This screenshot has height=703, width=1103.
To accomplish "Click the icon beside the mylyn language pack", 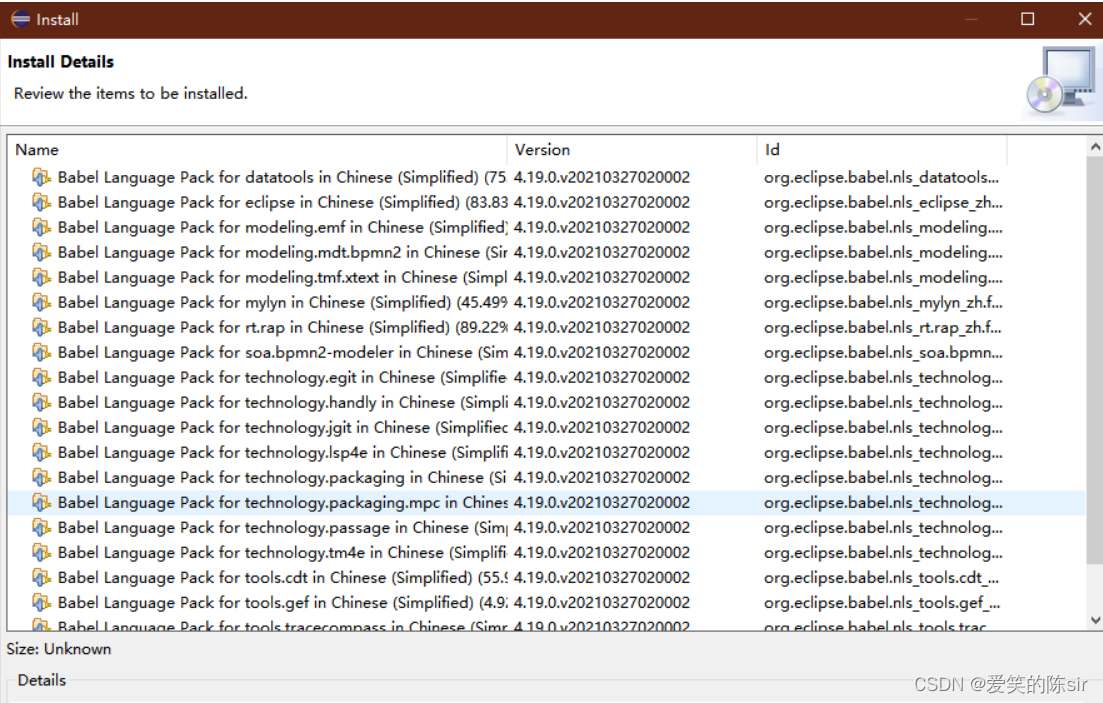I will point(42,303).
